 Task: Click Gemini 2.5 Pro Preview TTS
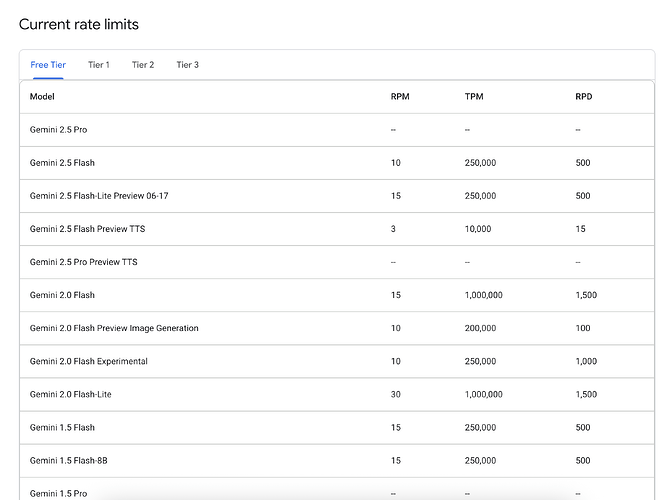pyautogui.click(x=83, y=262)
